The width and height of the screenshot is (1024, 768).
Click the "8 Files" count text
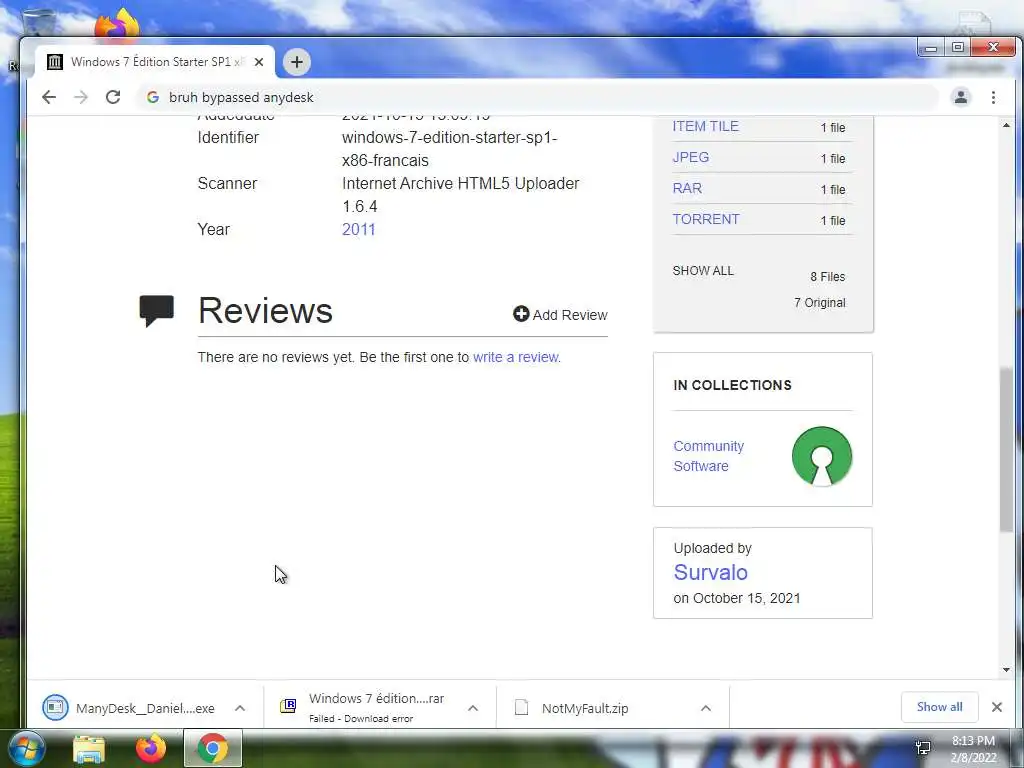pos(827,276)
